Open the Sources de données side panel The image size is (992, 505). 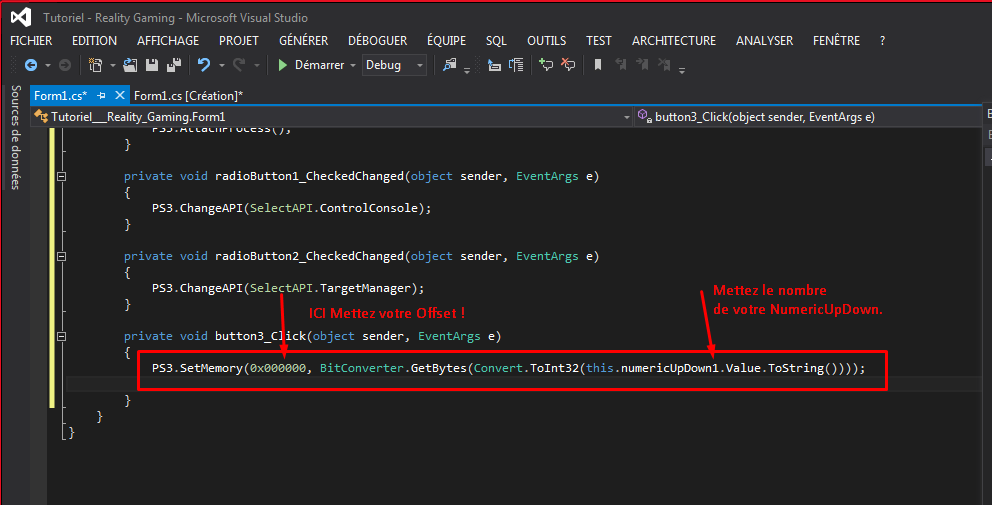pos(16,137)
